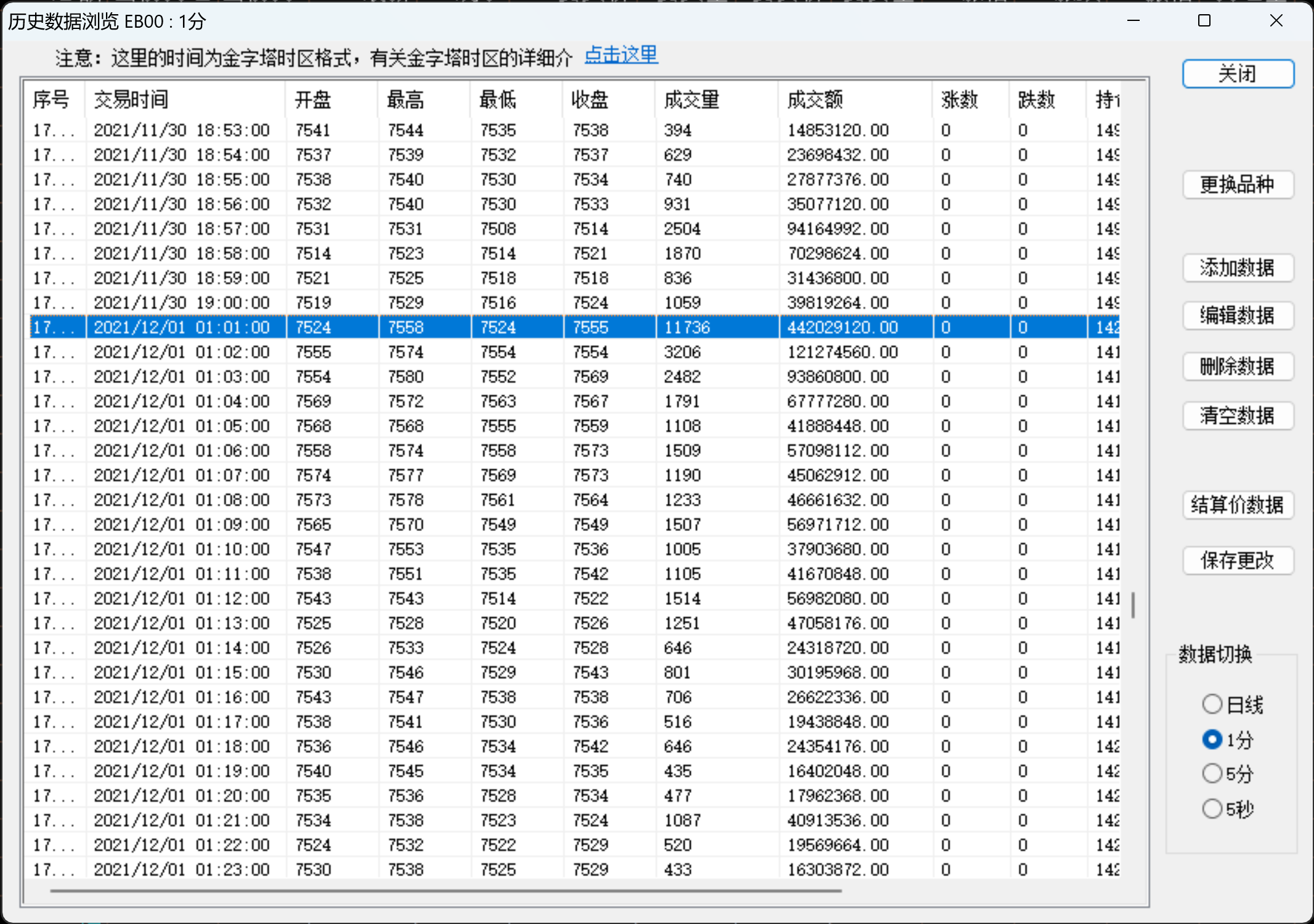Click 保存更改 to save changes
This screenshot has height=924, width=1314.
click(x=1238, y=561)
